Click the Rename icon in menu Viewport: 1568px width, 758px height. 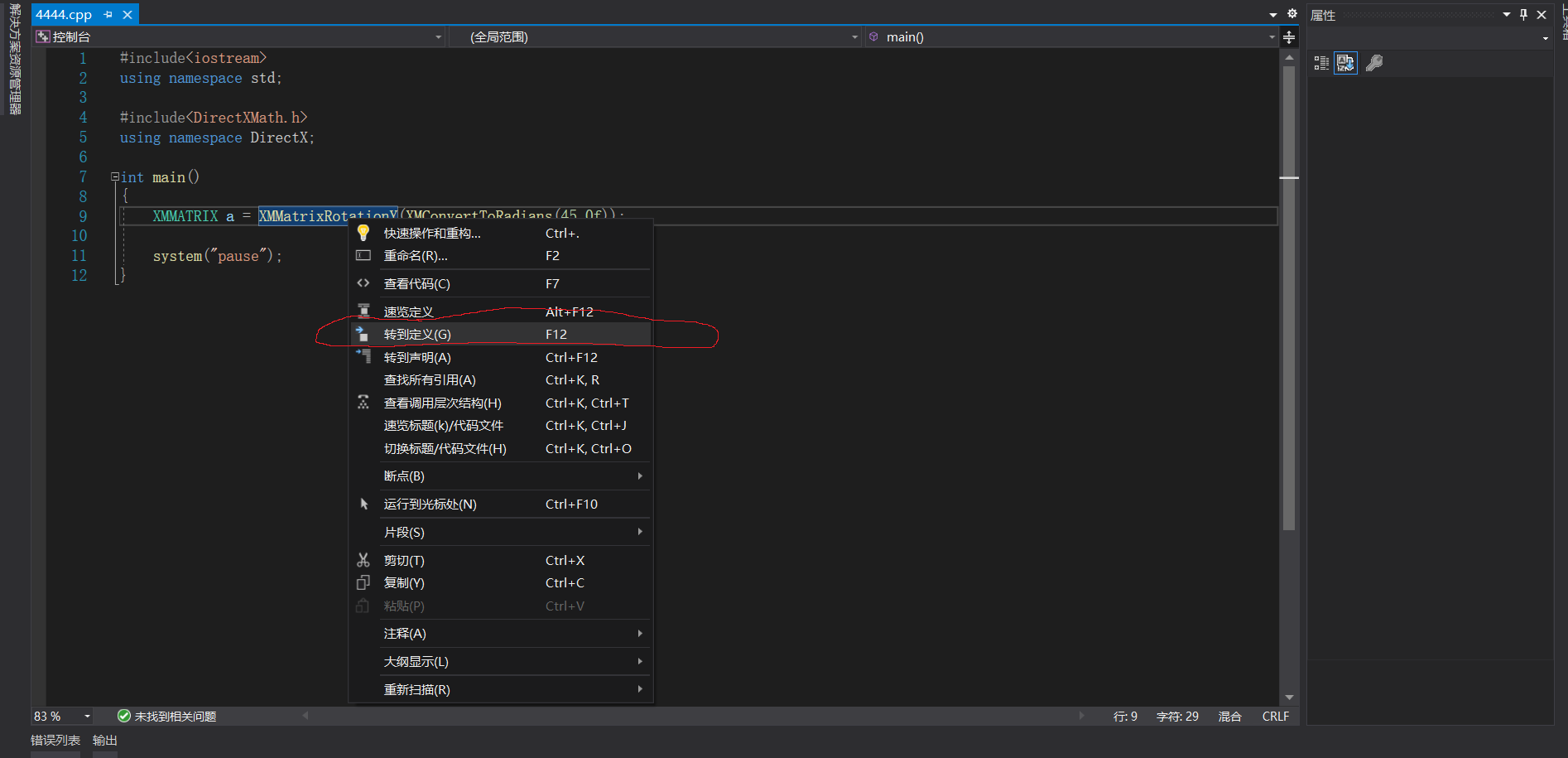pyautogui.click(x=363, y=255)
